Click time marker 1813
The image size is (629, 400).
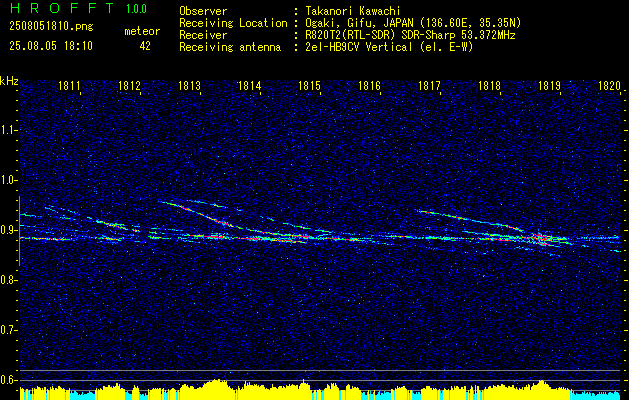[189, 85]
